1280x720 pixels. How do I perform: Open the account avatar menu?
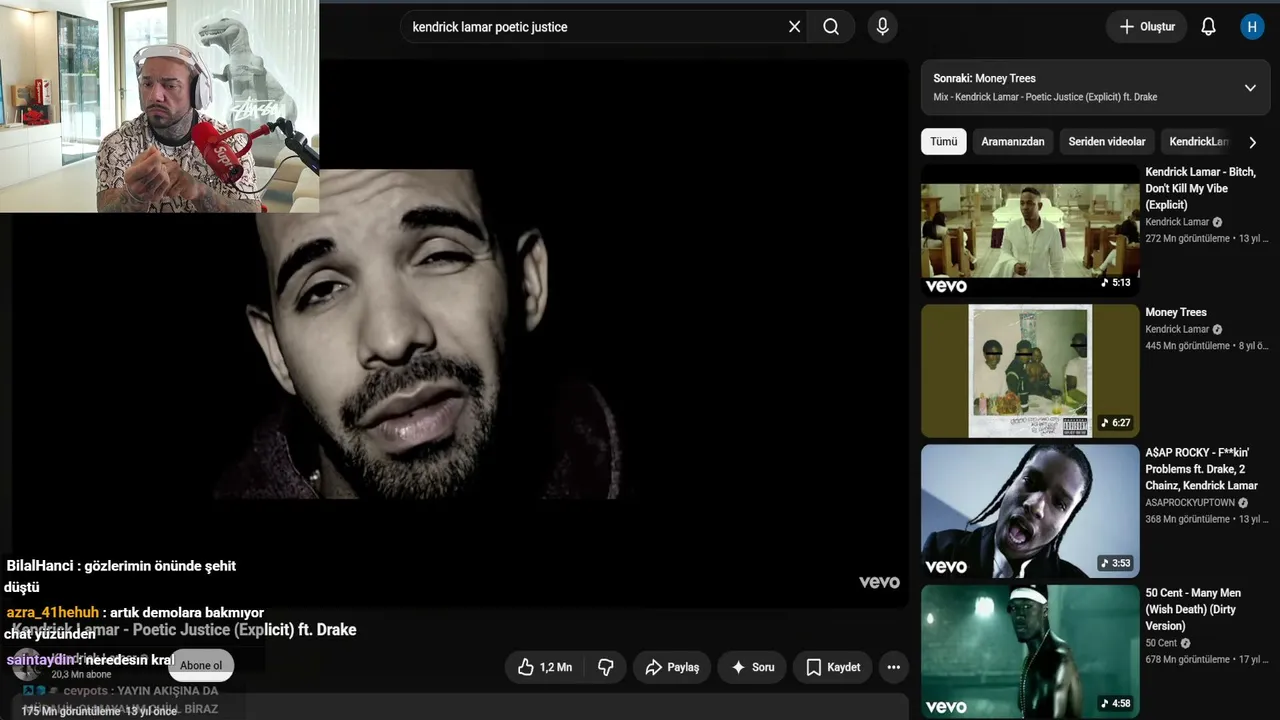[1252, 27]
